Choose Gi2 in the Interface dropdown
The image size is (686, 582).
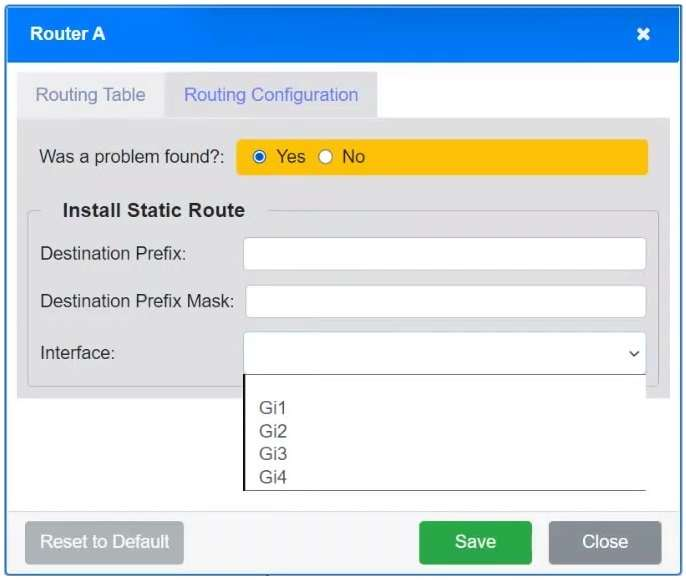[273, 431]
